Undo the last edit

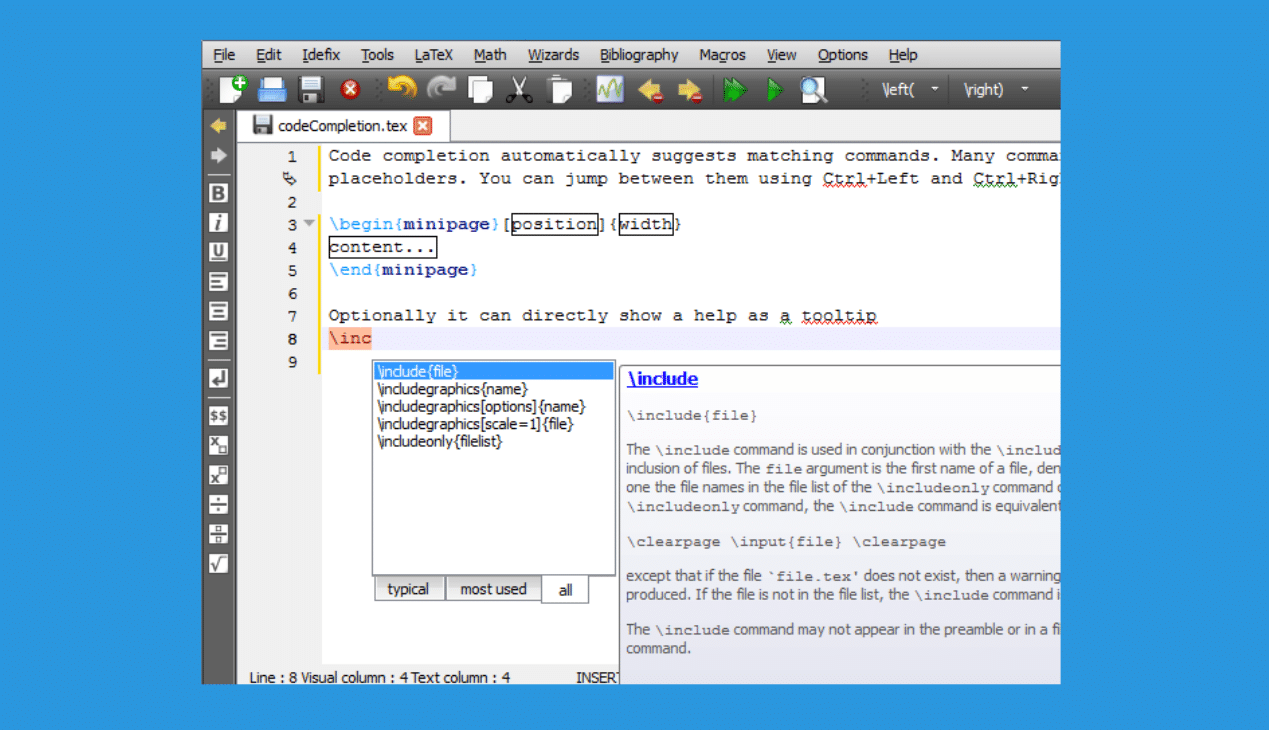coord(401,89)
